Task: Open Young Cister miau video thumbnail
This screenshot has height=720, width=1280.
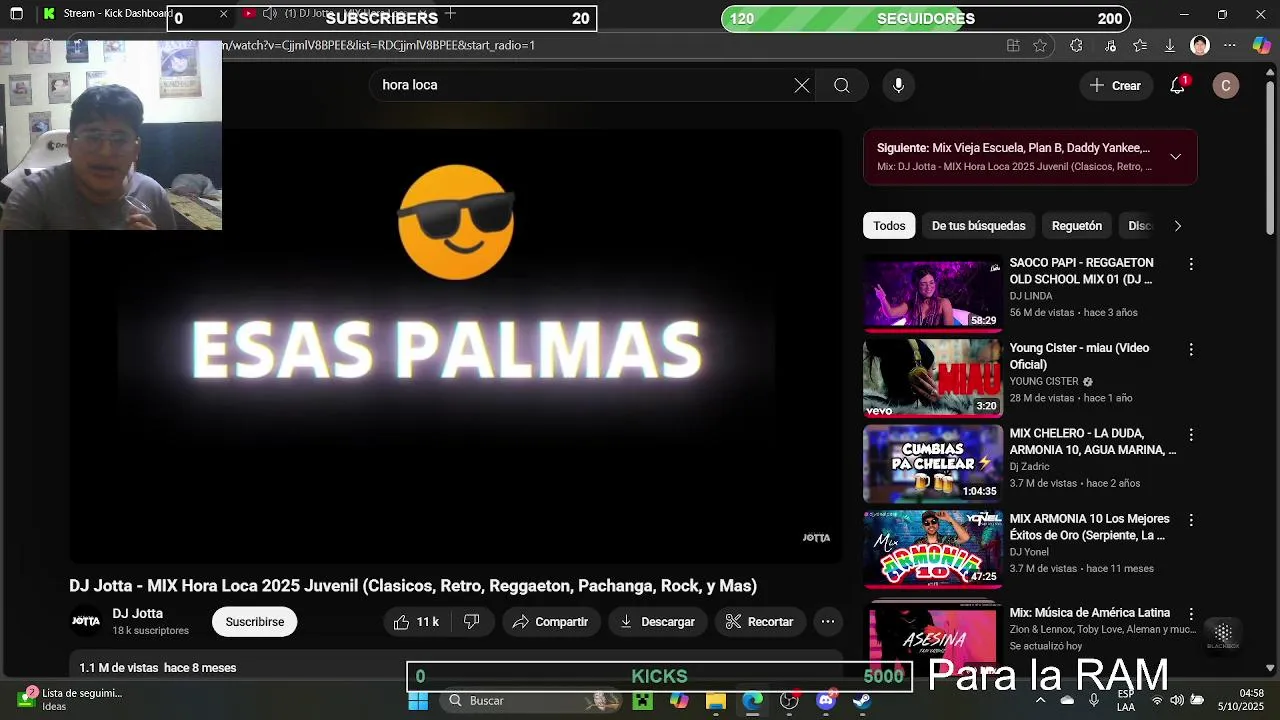Action: (x=933, y=378)
